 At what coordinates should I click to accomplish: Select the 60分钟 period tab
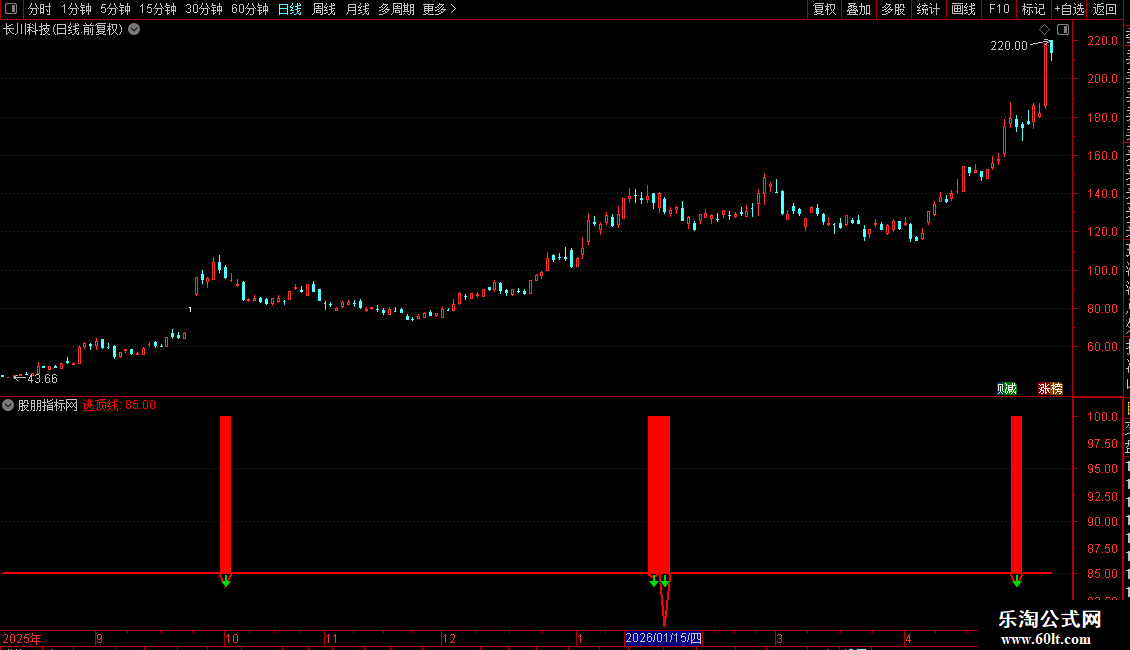tap(249, 9)
